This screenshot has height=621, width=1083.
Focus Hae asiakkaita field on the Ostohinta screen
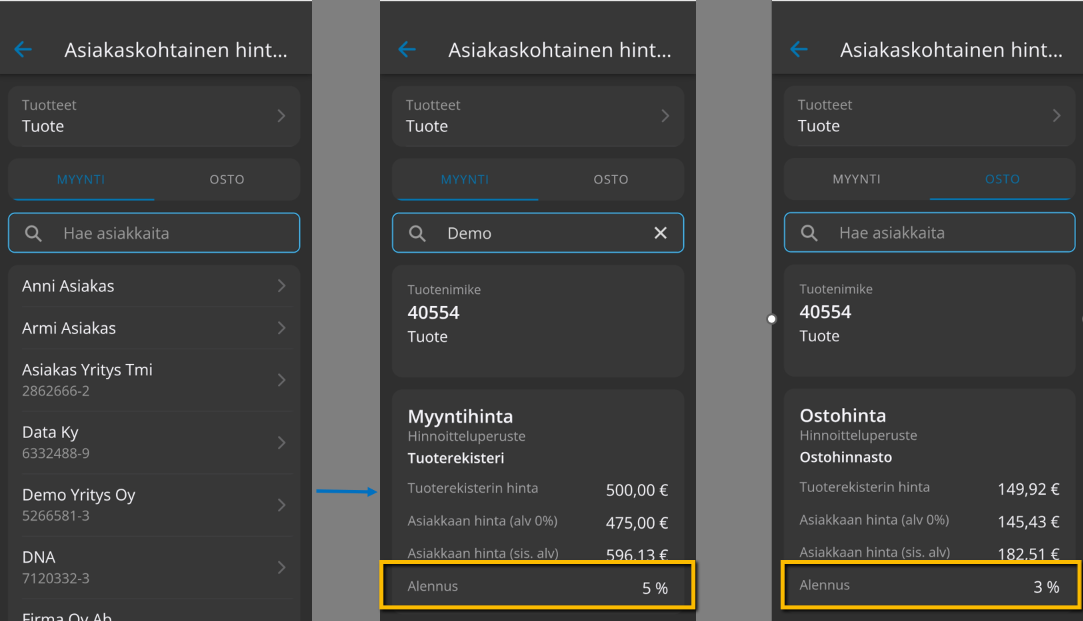pos(930,232)
